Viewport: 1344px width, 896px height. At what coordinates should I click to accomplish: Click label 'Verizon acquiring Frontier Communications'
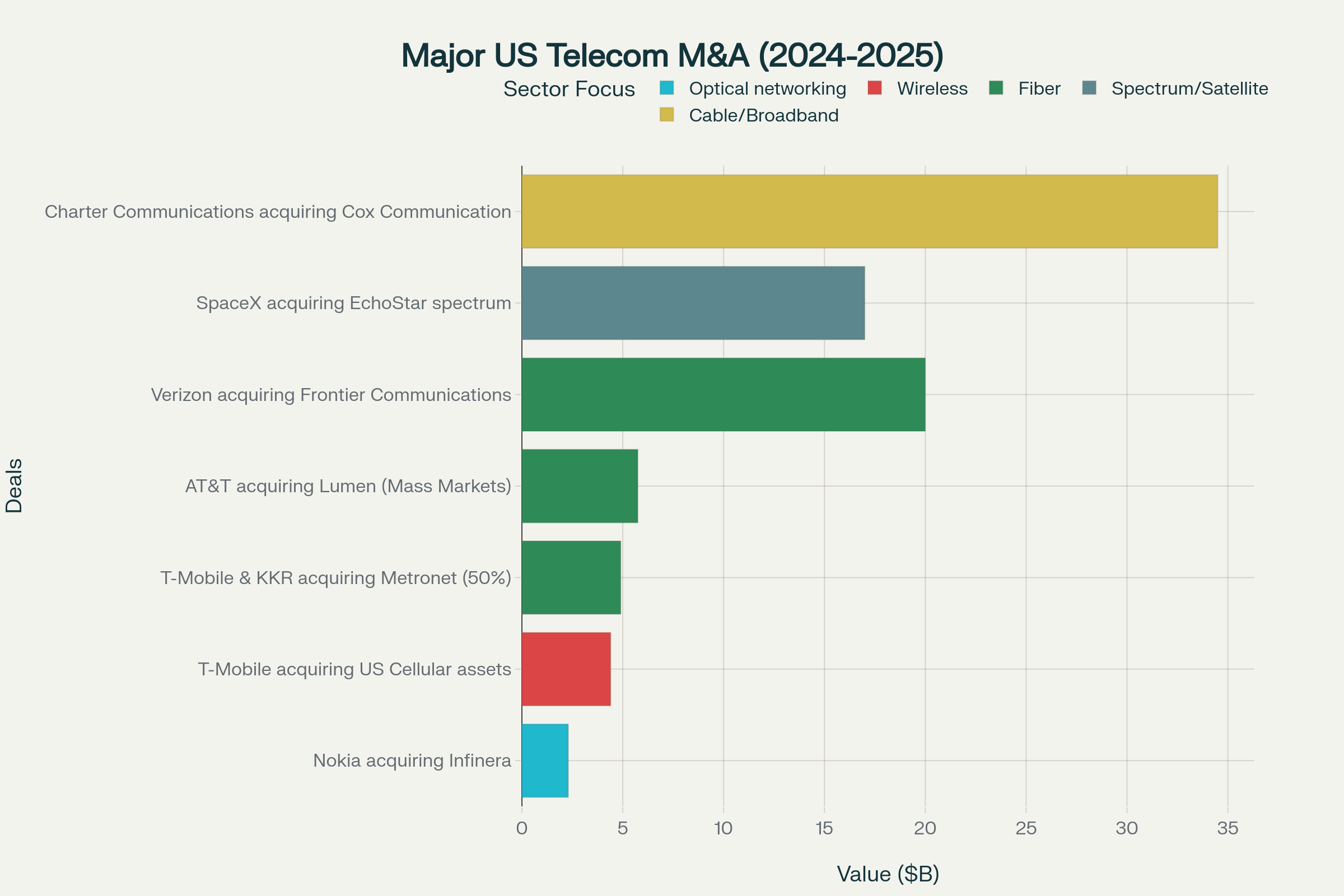click(x=331, y=395)
